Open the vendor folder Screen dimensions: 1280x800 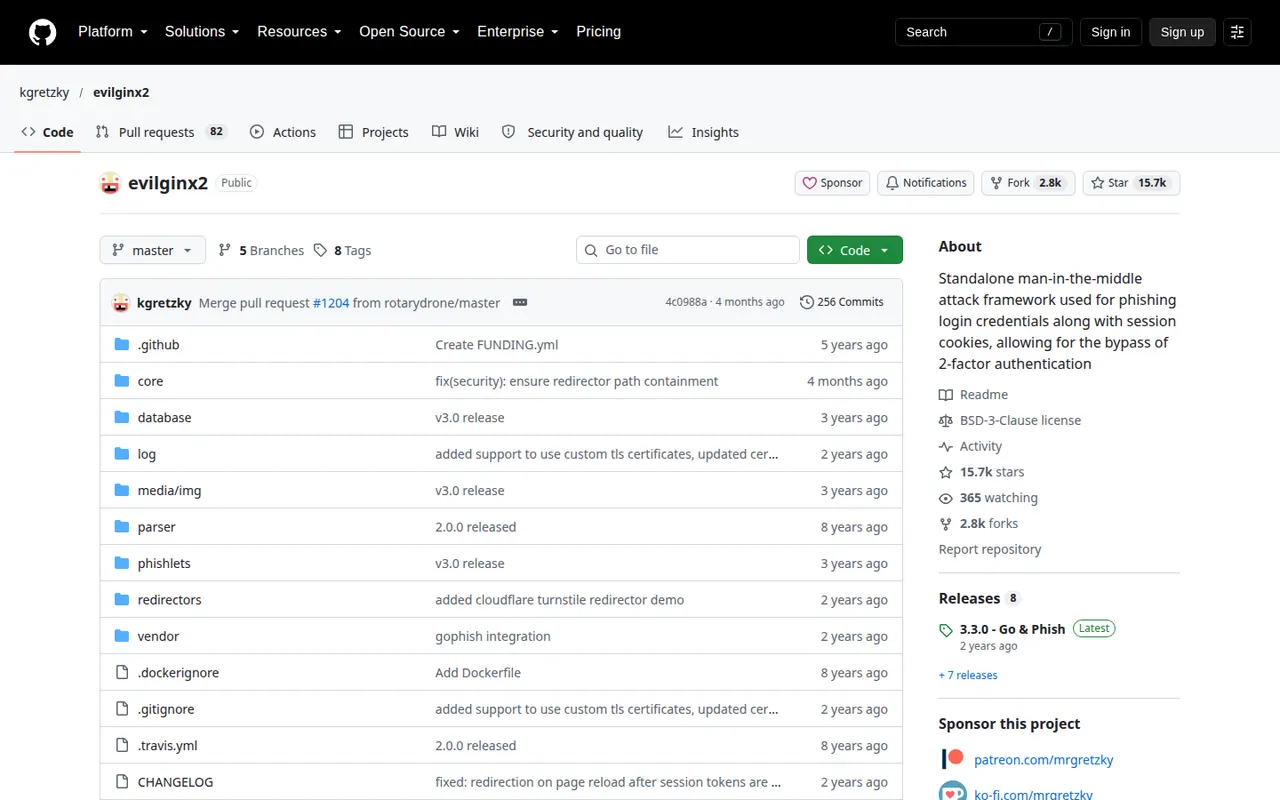pos(158,637)
